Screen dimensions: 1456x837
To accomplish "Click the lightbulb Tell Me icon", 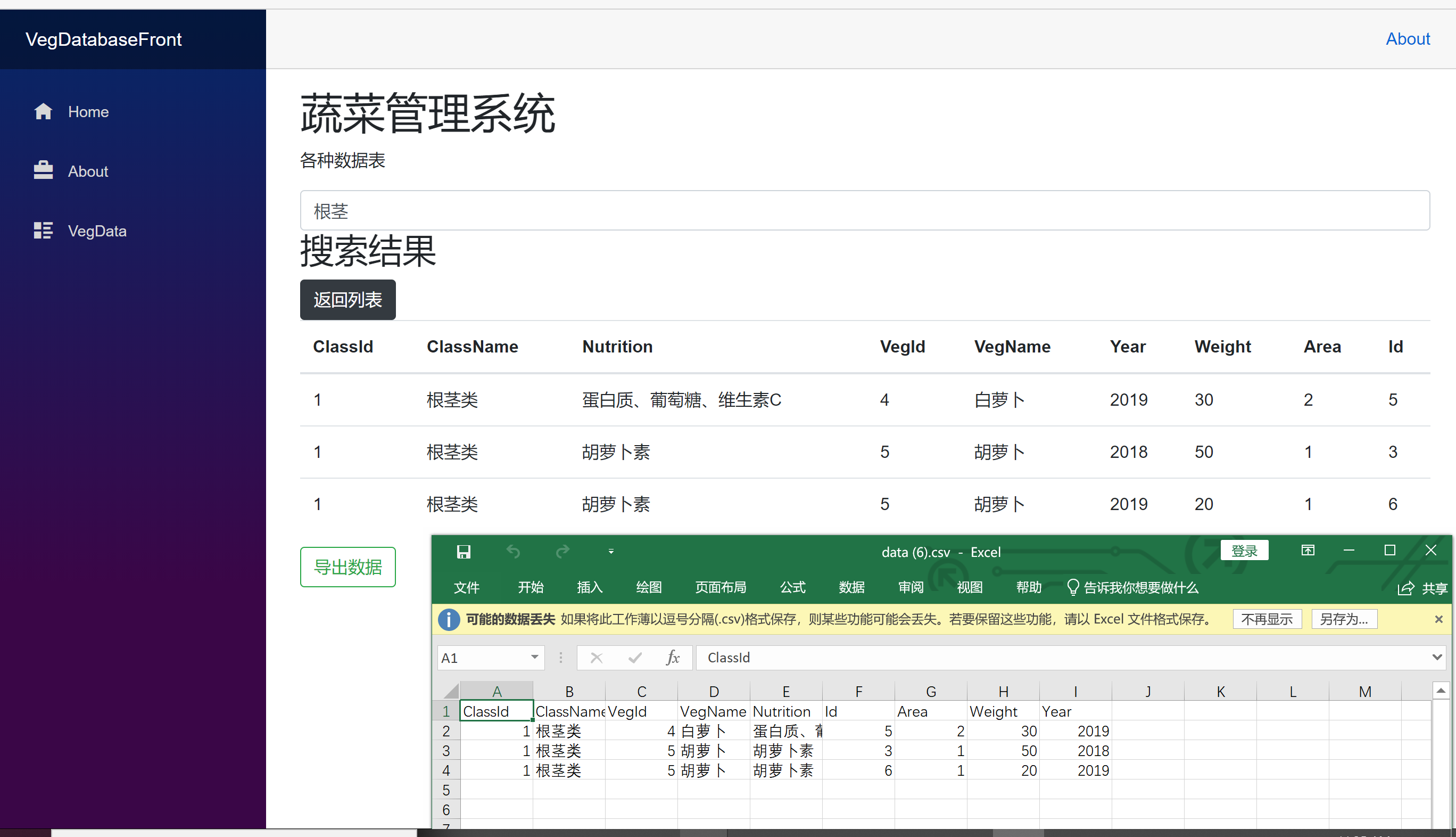I will point(1072,587).
